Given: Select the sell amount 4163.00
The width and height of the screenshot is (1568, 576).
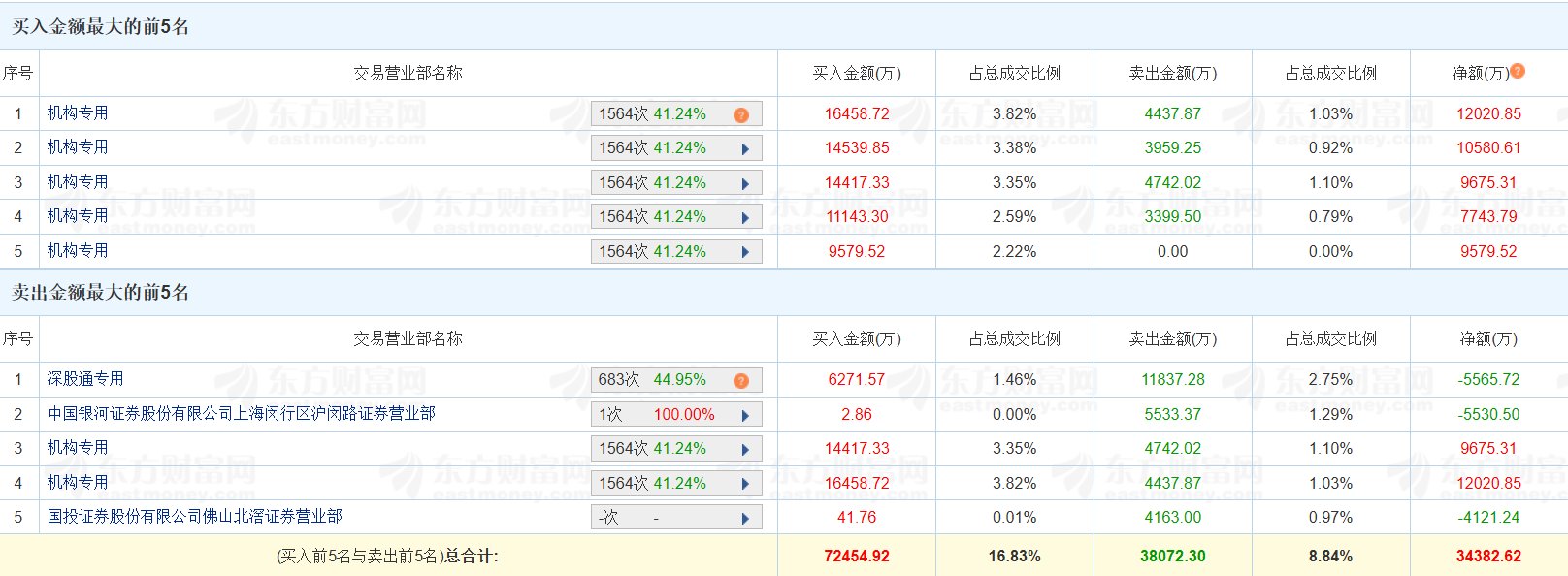Looking at the screenshot, I should point(1172,518).
